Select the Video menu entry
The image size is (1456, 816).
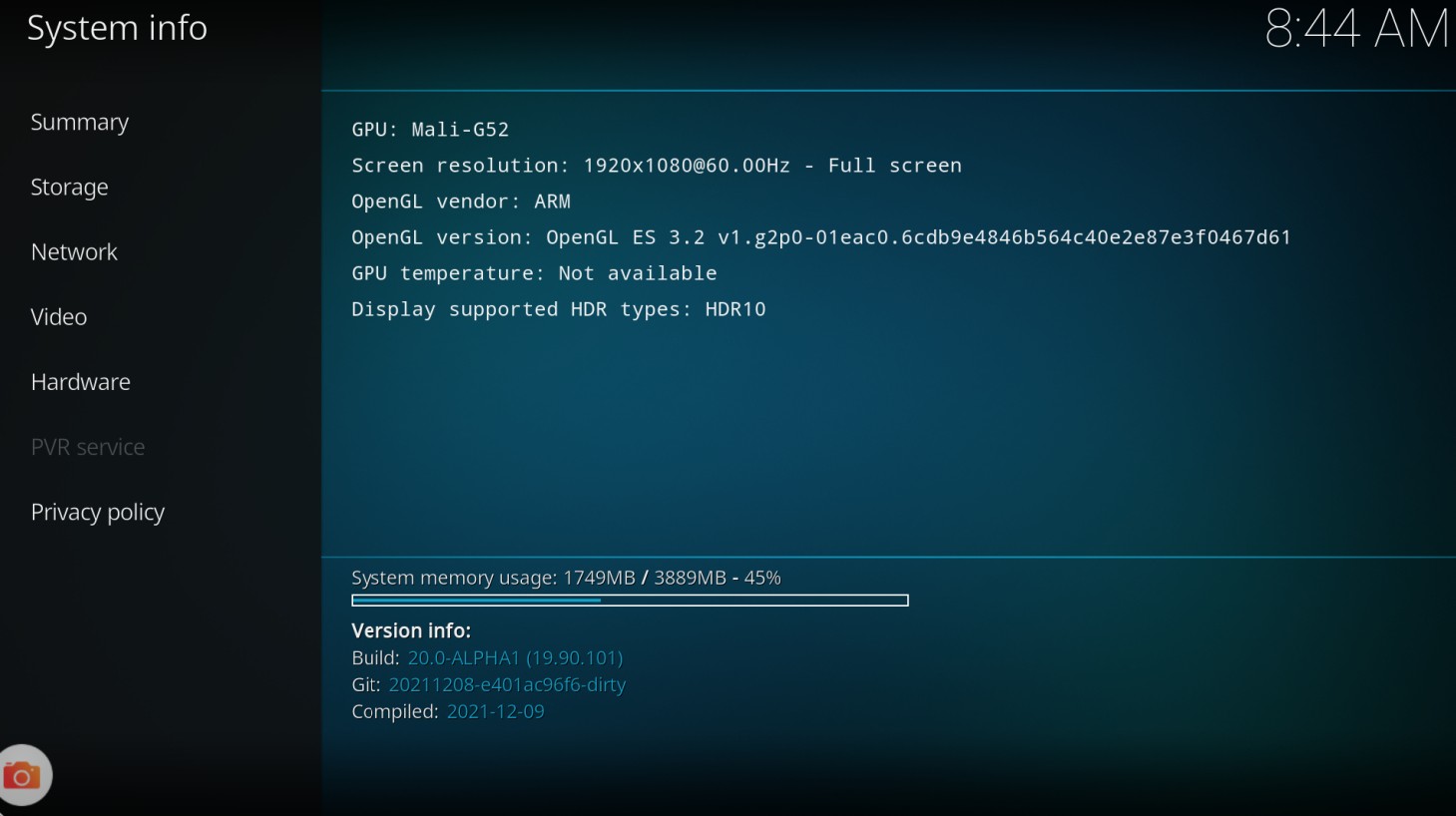[x=59, y=317]
